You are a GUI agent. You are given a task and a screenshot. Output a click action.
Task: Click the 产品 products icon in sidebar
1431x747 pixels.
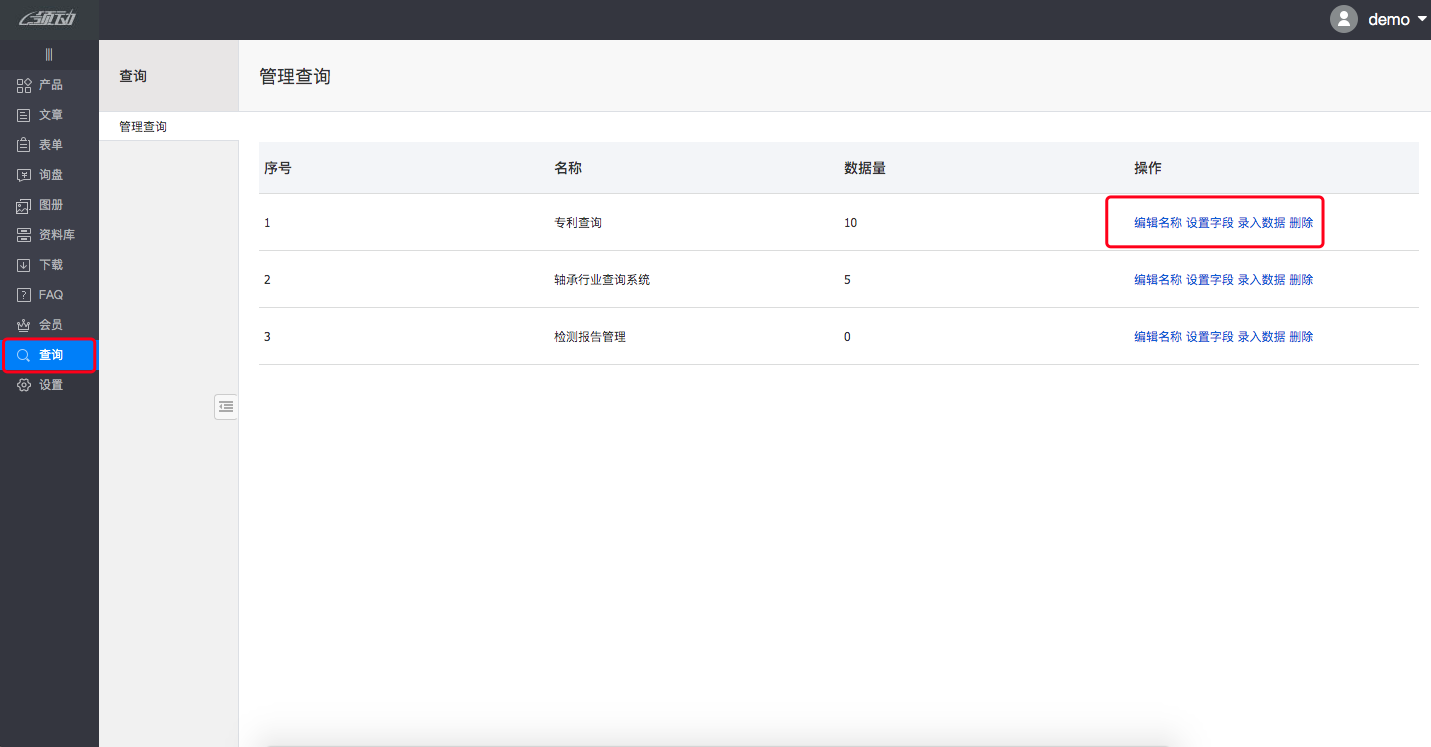pyautogui.click(x=25, y=85)
